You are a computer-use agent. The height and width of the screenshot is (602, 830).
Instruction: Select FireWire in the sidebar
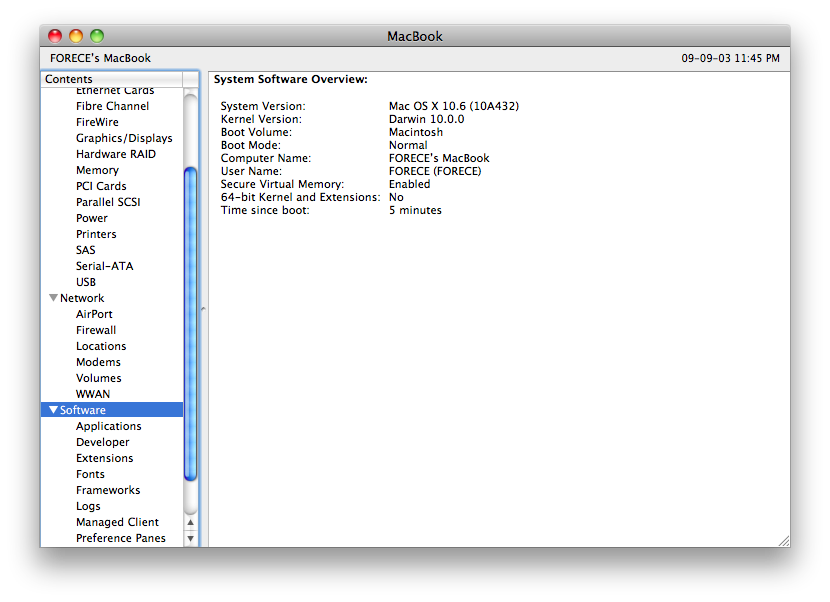(97, 122)
